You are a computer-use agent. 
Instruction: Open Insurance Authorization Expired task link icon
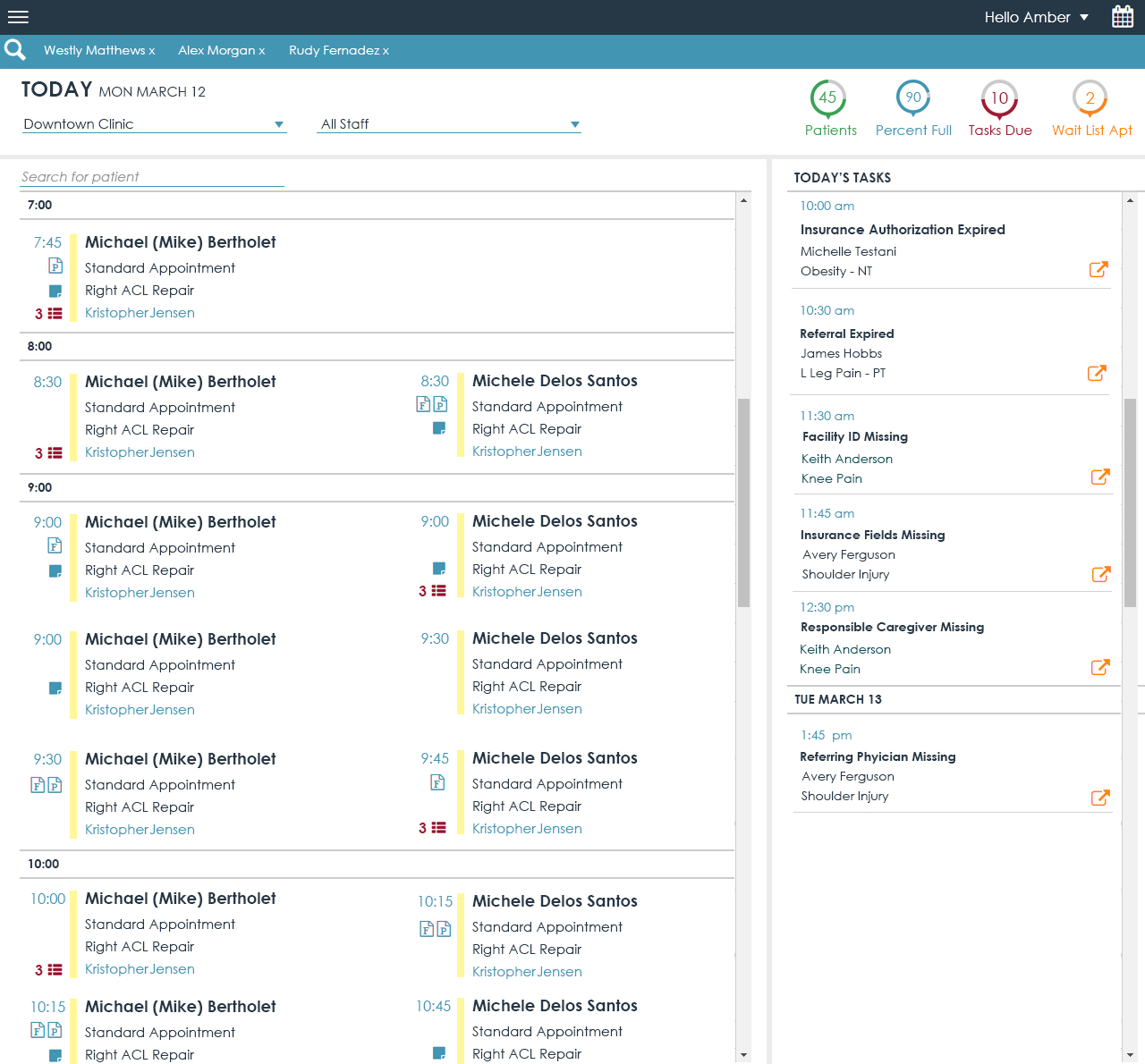point(1098,269)
